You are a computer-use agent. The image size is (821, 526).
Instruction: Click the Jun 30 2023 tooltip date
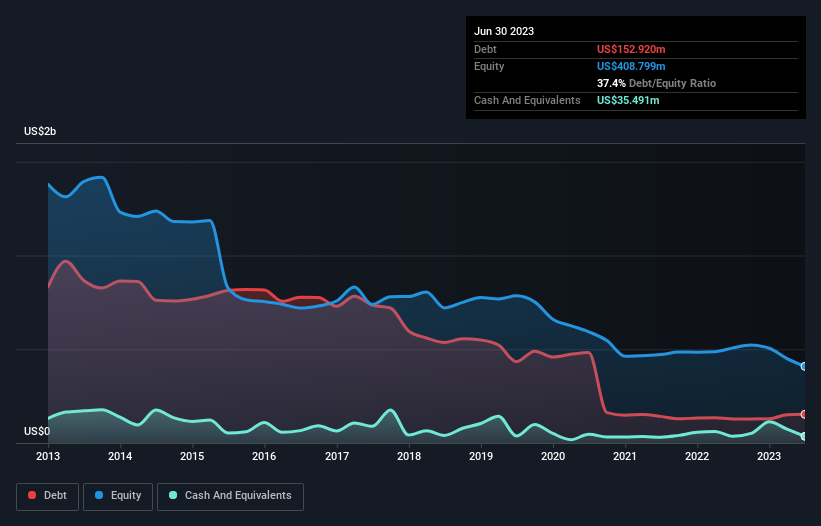pos(504,31)
